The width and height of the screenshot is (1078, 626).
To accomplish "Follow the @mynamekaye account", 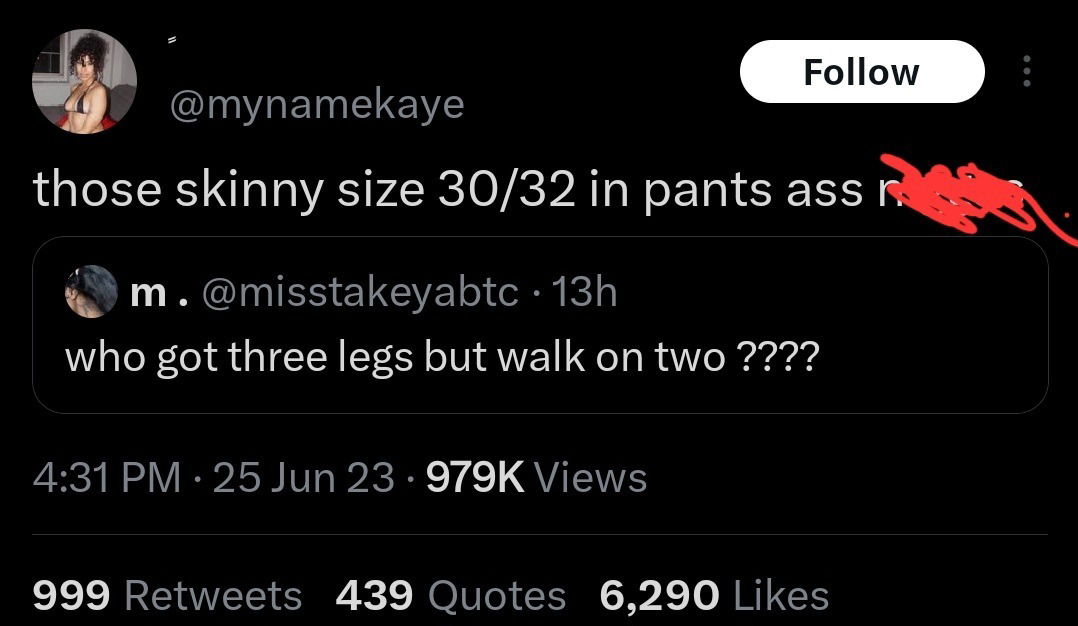I will 862,71.
